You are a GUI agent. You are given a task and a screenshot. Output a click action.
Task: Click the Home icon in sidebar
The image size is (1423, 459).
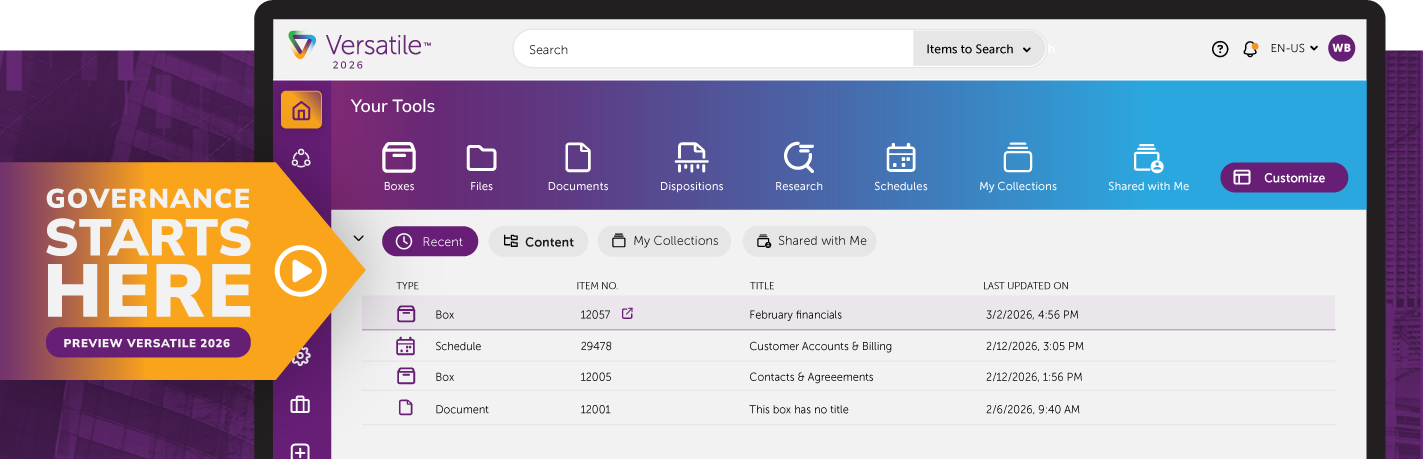tap(301, 110)
